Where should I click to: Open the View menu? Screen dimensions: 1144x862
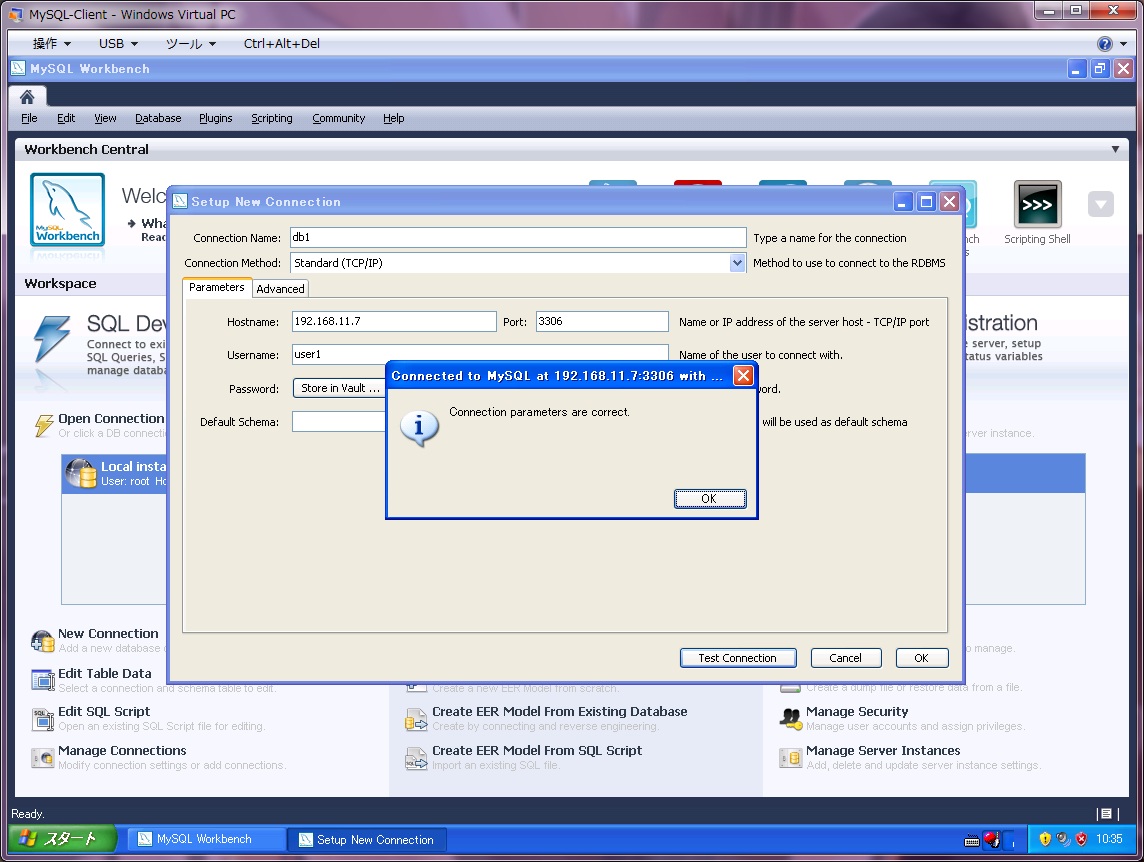click(x=105, y=118)
